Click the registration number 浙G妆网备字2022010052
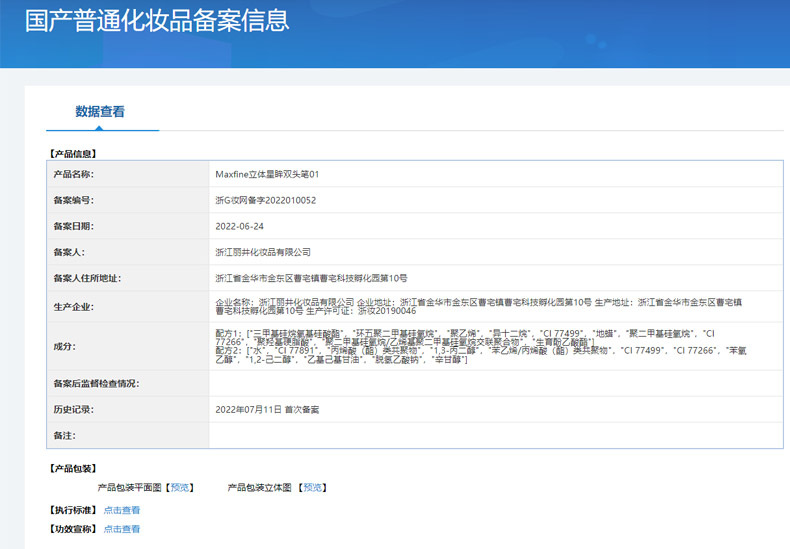Viewport: 790px width, 549px height. 266,200
